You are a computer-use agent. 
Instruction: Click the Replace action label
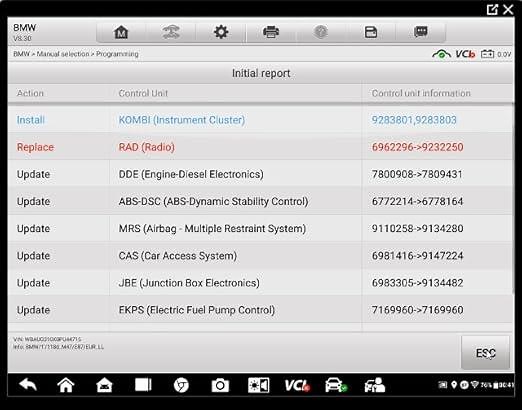(x=35, y=147)
